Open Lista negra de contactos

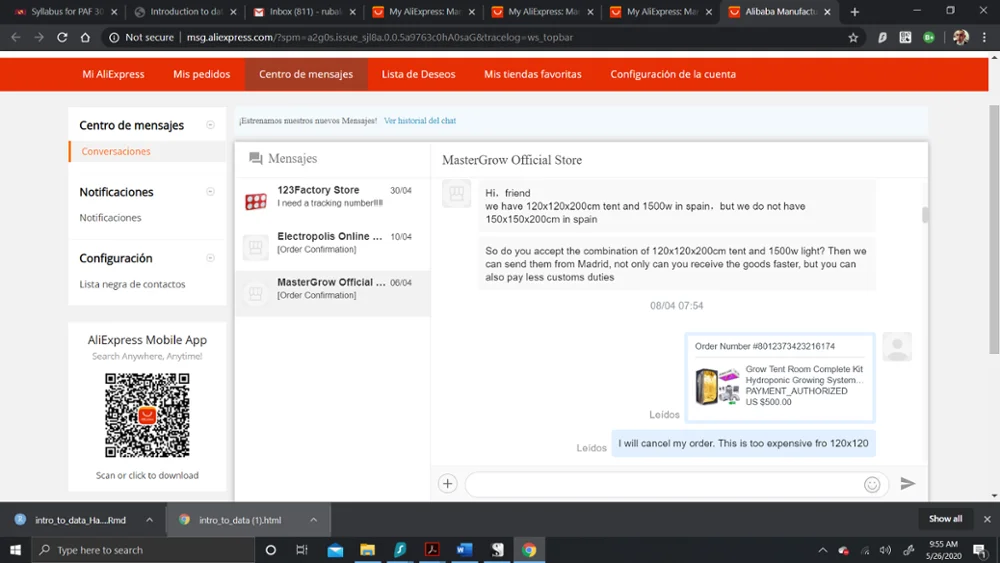[x=132, y=284]
